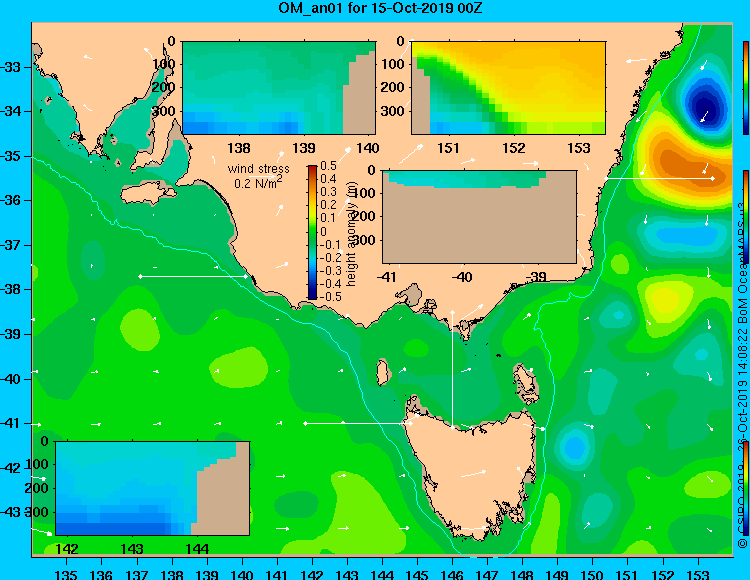Click latitude label -37 on the left axis

[11, 245]
